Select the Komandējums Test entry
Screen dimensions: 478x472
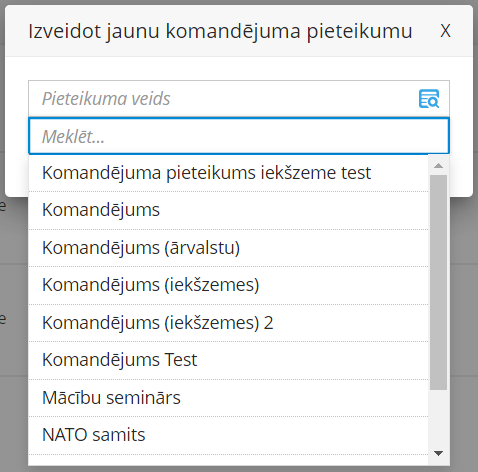pos(228,360)
